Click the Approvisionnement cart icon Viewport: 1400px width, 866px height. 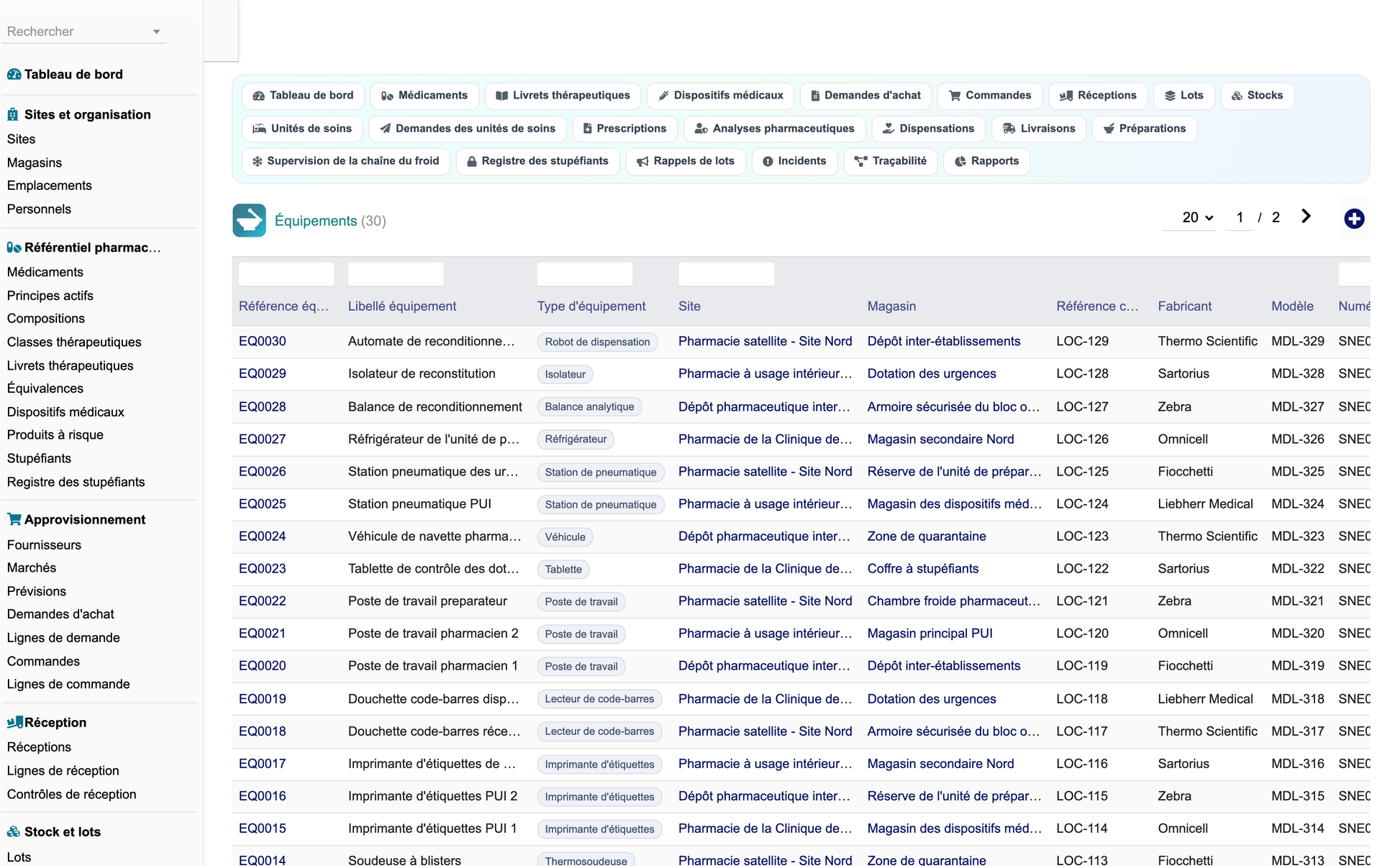14,519
